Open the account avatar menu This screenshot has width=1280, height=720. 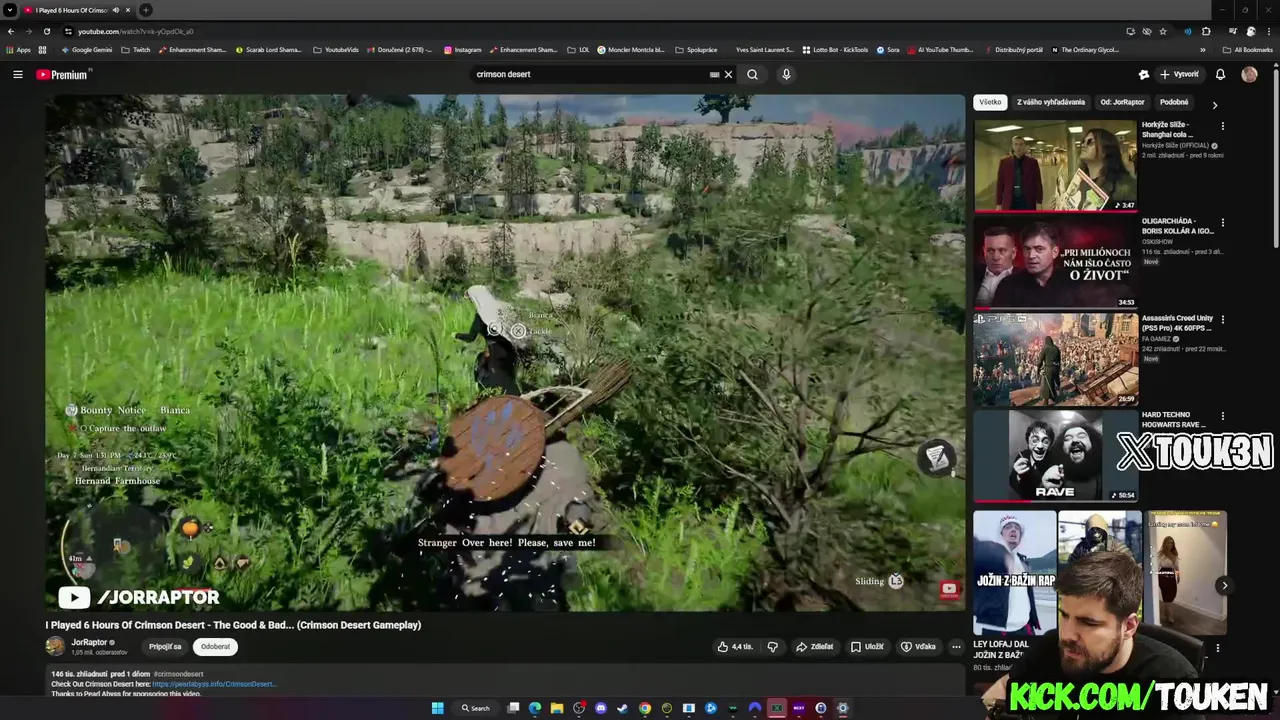click(x=1249, y=74)
